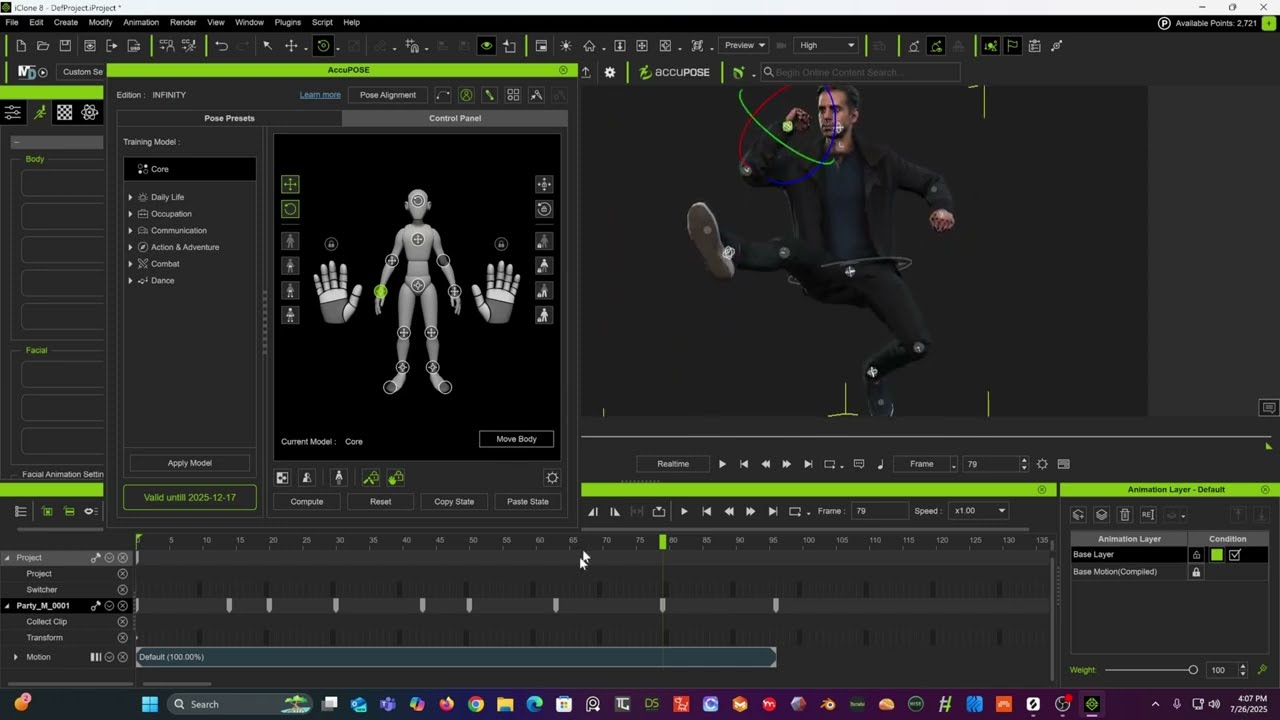Click the Apply Model button
The height and width of the screenshot is (720, 1280).
(x=189, y=463)
